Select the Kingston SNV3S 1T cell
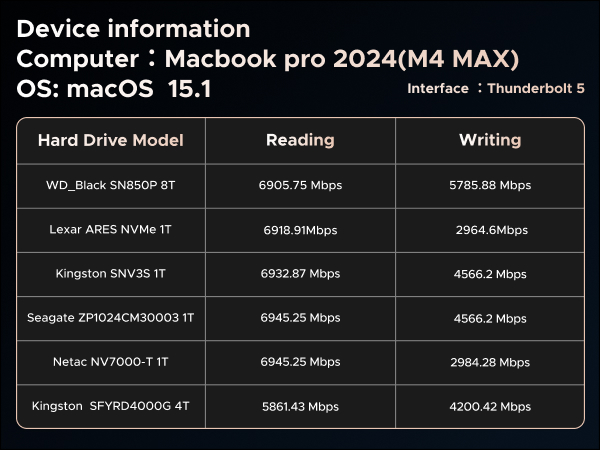The width and height of the screenshot is (600, 450). click(111, 274)
